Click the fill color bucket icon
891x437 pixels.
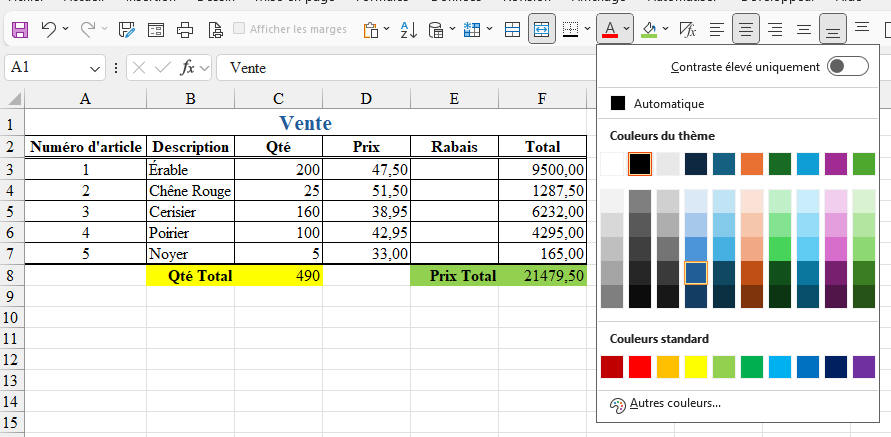[x=649, y=29]
